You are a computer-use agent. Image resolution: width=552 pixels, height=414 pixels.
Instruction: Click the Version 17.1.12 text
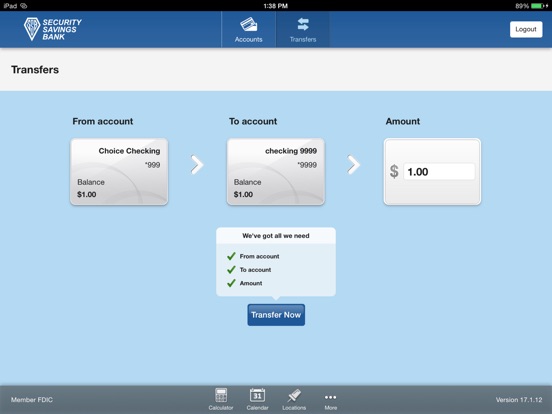coord(519,400)
